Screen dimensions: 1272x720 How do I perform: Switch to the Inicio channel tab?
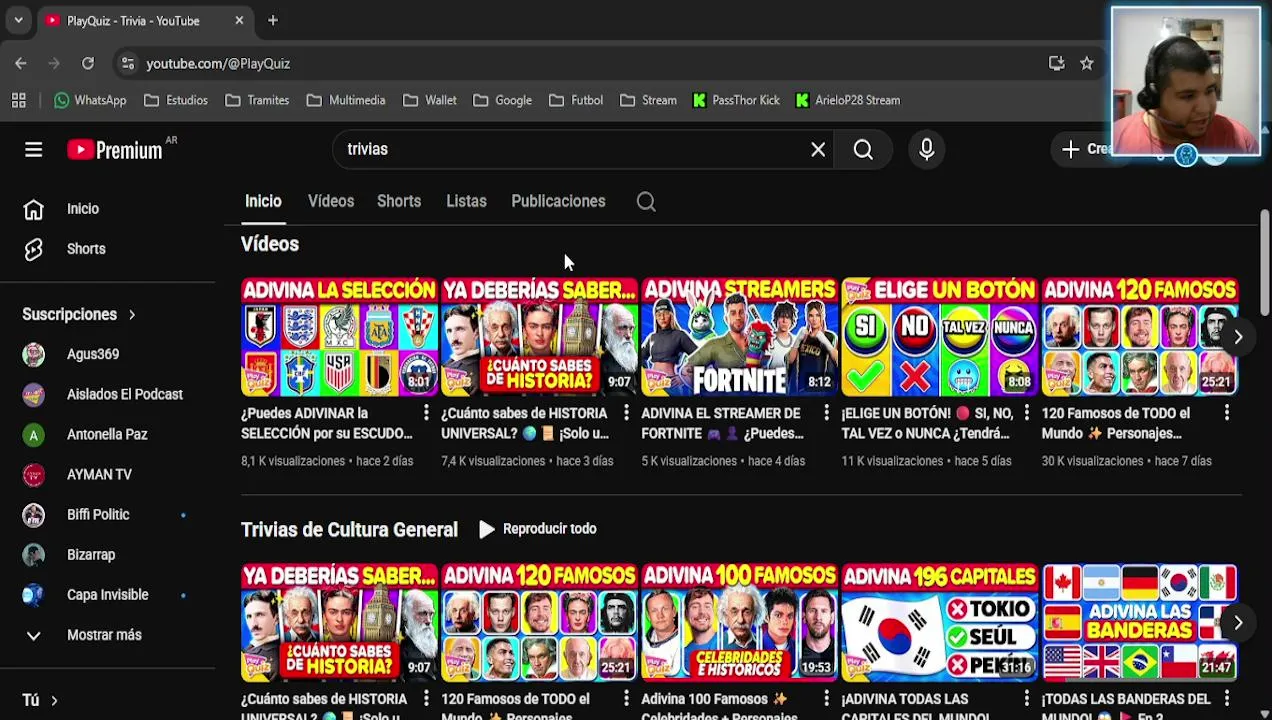pyautogui.click(x=263, y=201)
